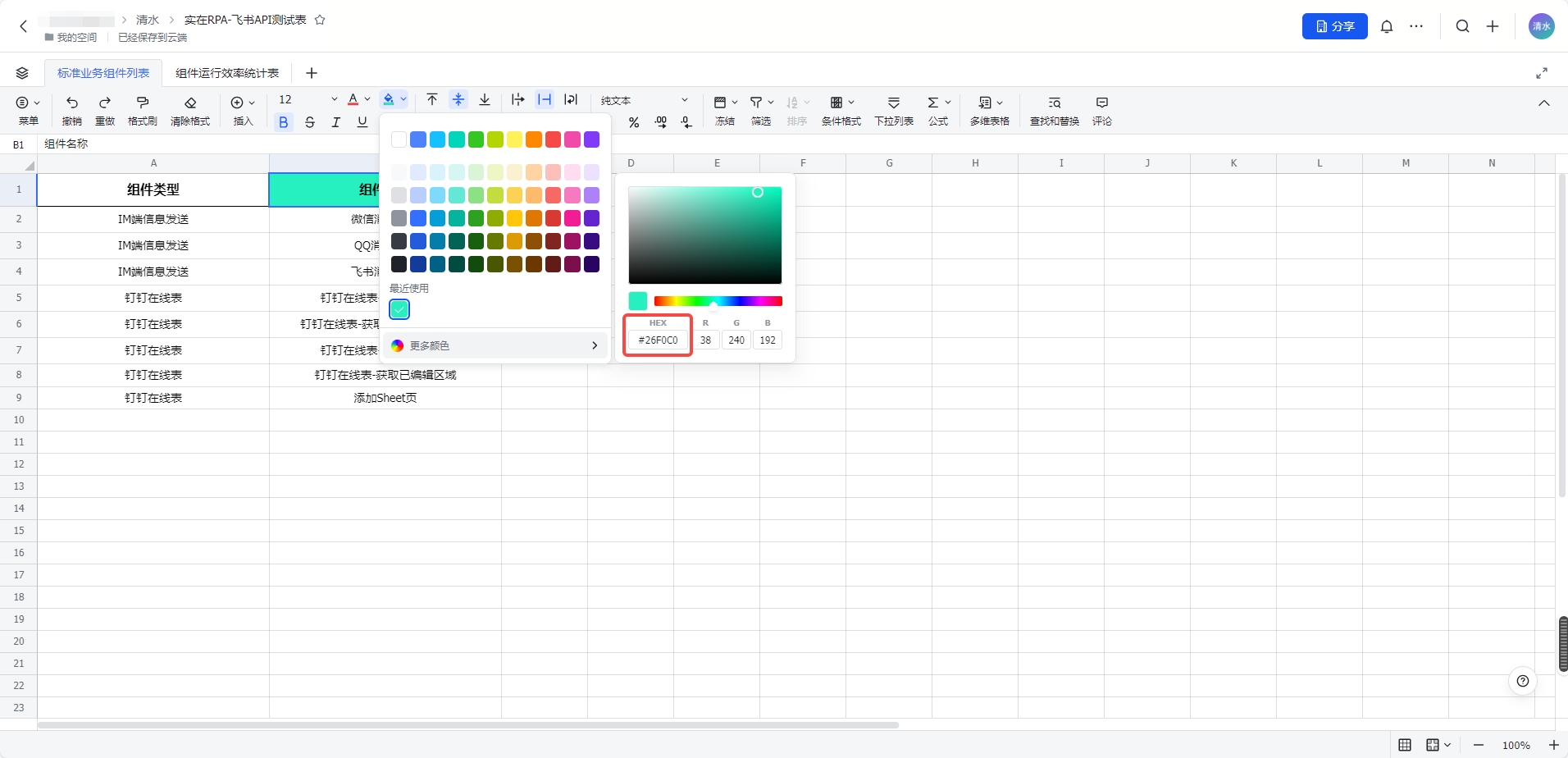Click the clear formatting eraser icon

[190, 103]
